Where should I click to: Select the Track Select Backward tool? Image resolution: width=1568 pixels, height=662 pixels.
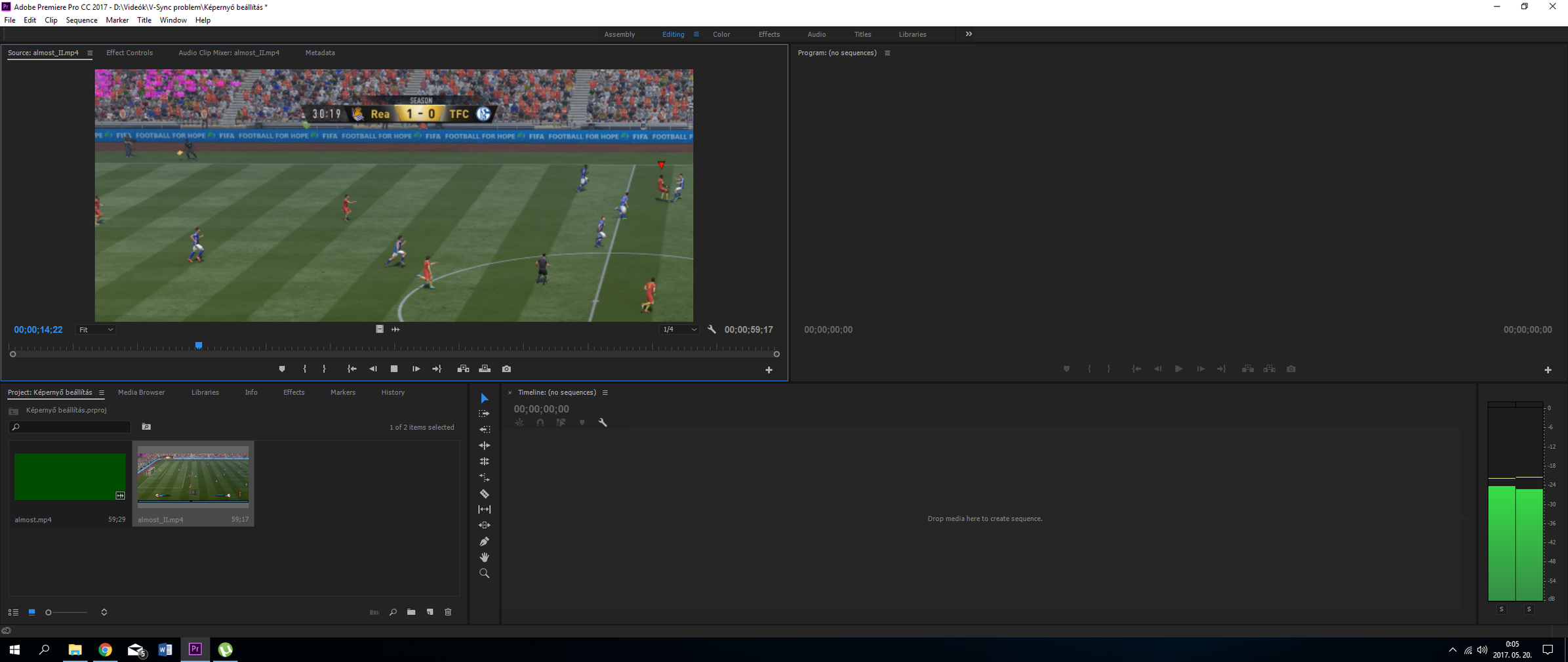[x=484, y=430]
